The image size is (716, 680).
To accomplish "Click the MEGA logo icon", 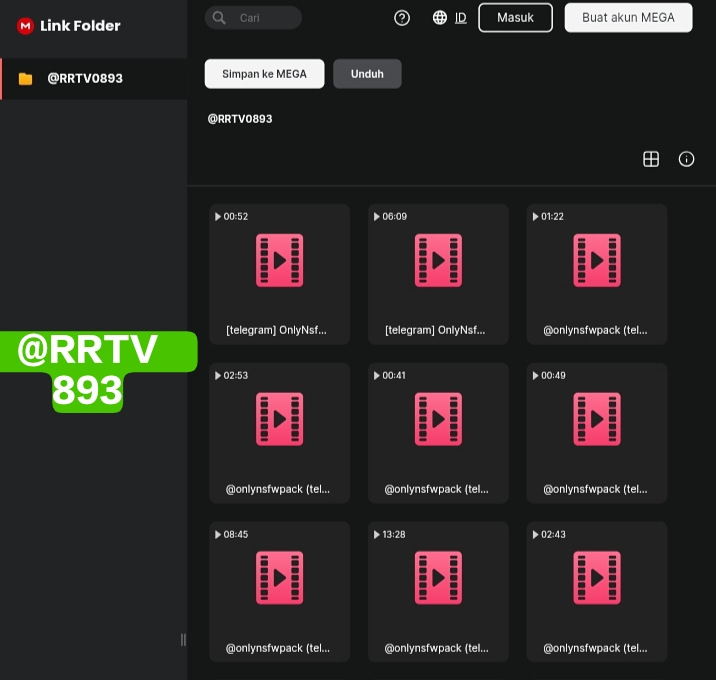I will coord(25,26).
